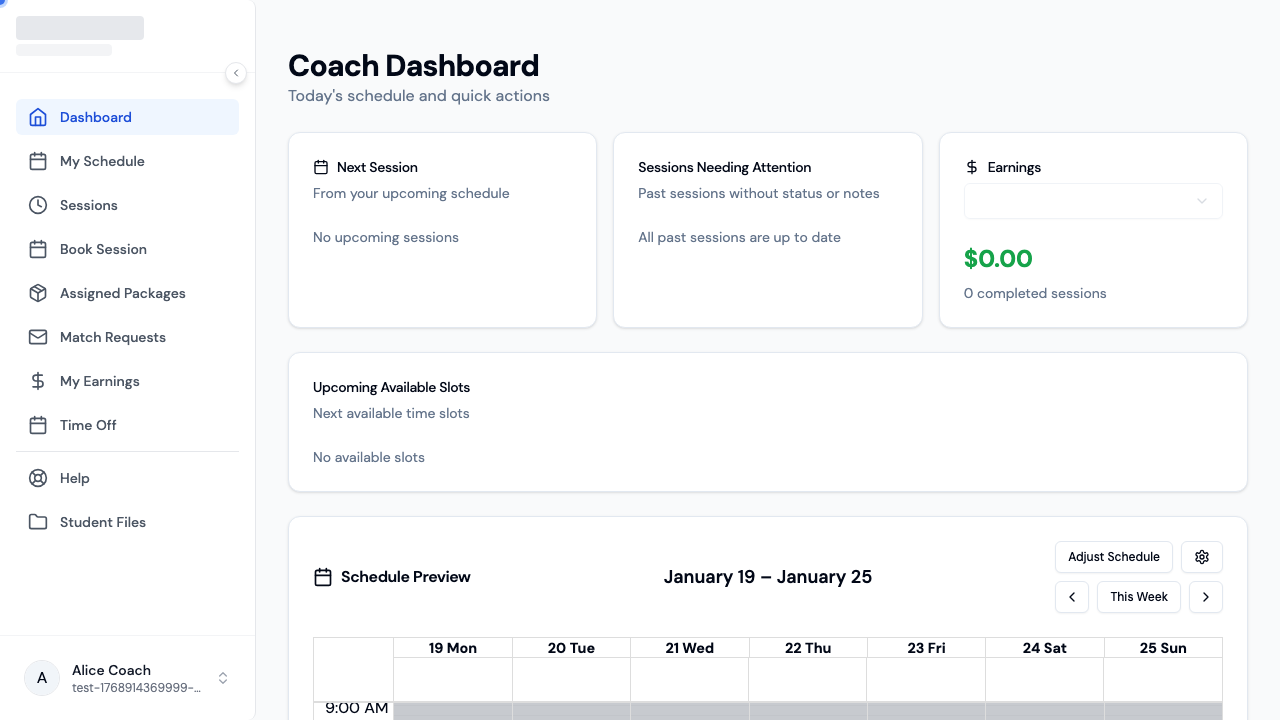Open Student Files folder icon
Viewport: 1280px width, 720px height.
38,522
